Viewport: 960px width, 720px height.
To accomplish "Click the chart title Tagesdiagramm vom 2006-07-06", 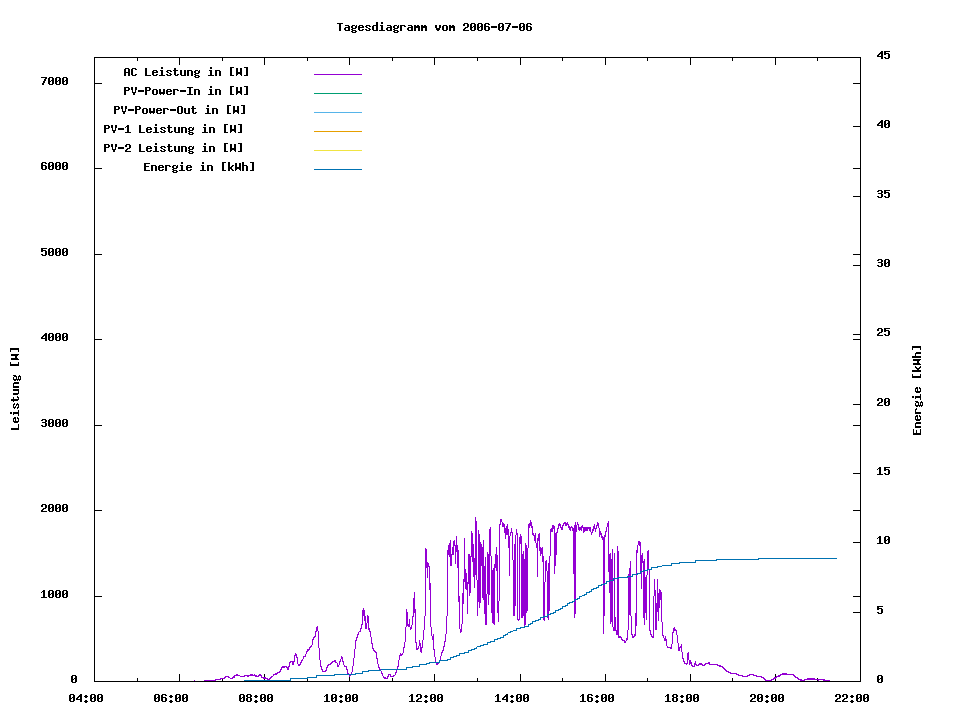I will (x=434, y=27).
